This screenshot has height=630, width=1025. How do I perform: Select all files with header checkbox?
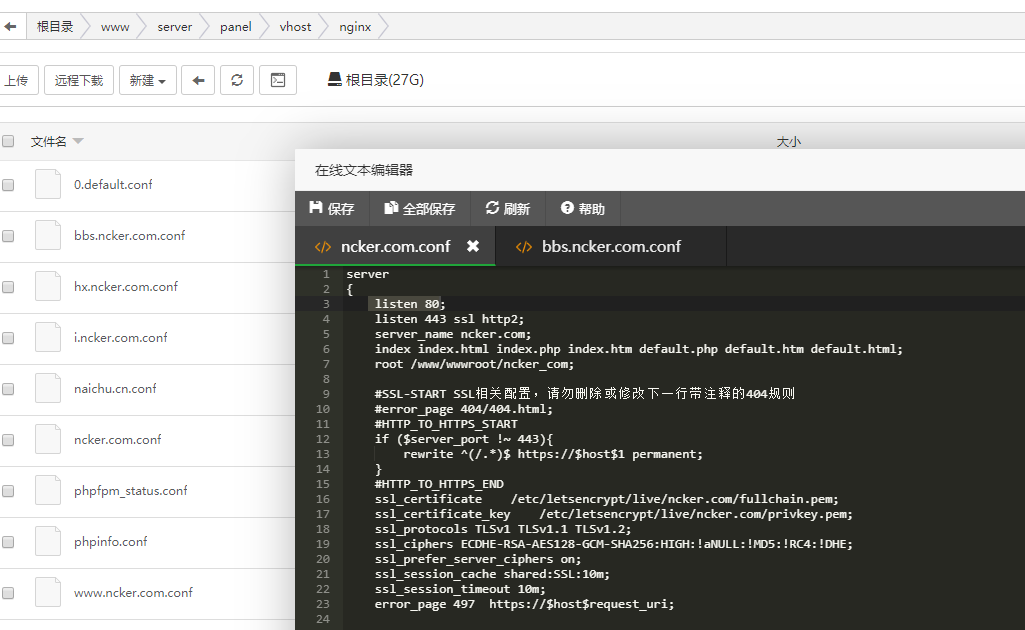(8, 141)
